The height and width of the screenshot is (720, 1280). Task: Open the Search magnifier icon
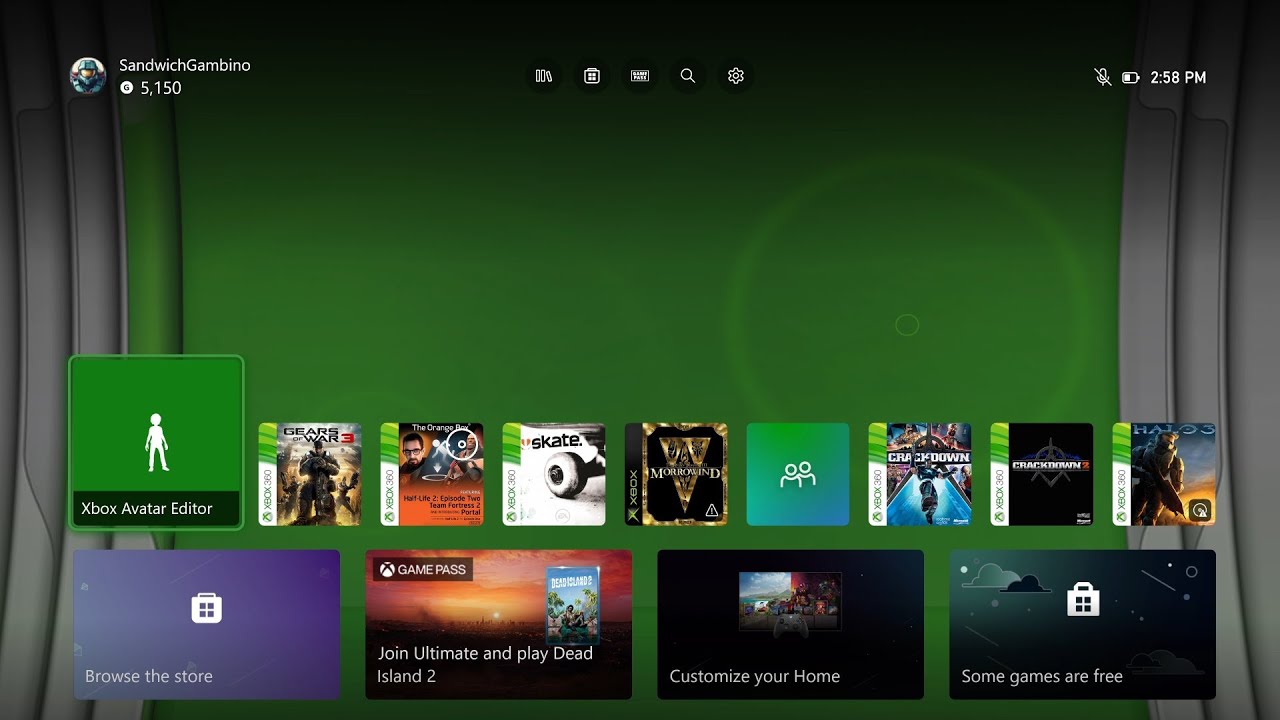[x=688, y=76]
